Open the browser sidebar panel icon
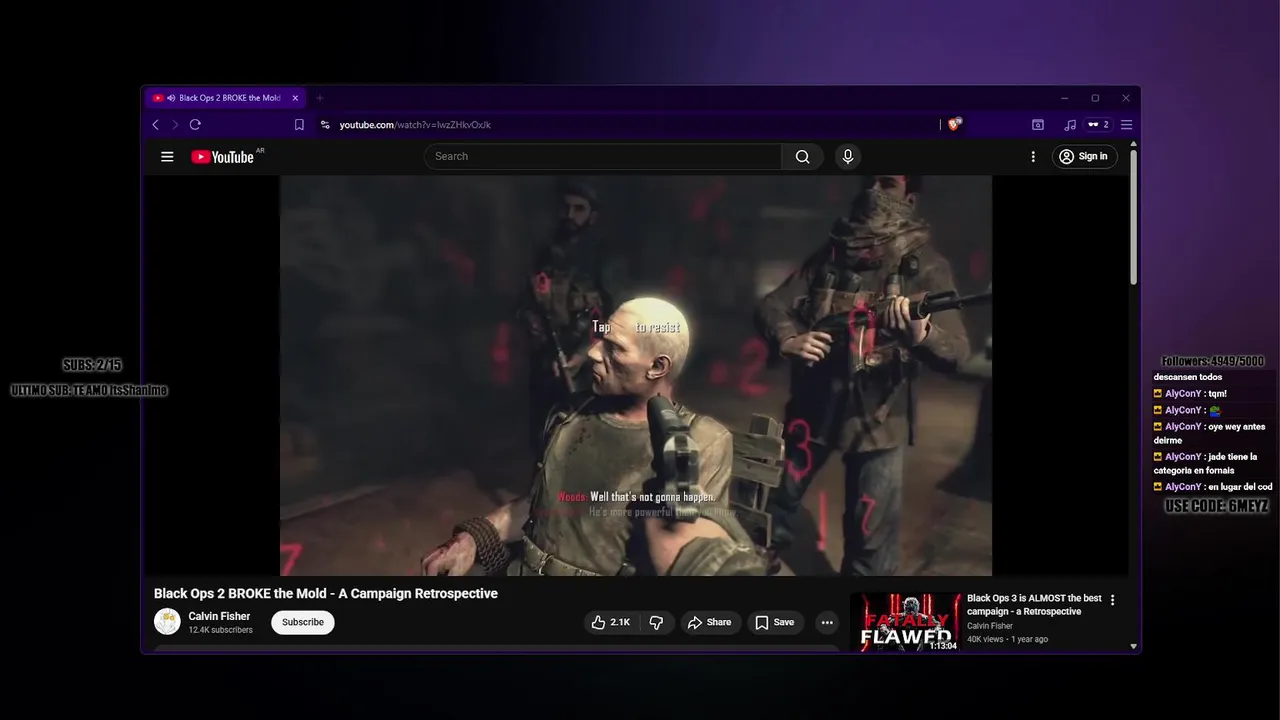 [x=1038, y=125]
